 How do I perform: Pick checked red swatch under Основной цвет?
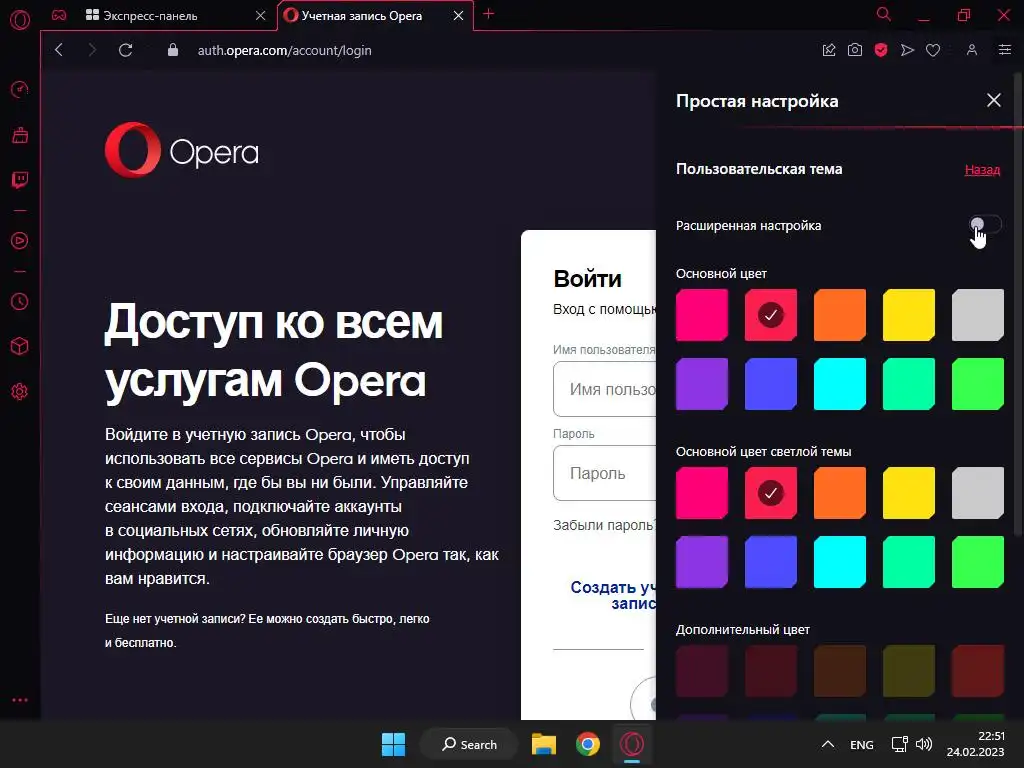(771, 315)
